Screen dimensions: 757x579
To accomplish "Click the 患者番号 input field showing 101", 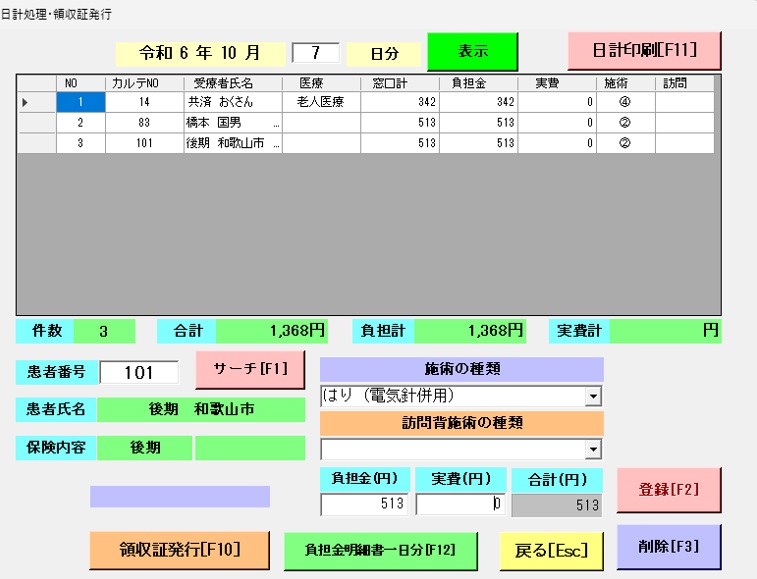I will (x=139, y=372).
